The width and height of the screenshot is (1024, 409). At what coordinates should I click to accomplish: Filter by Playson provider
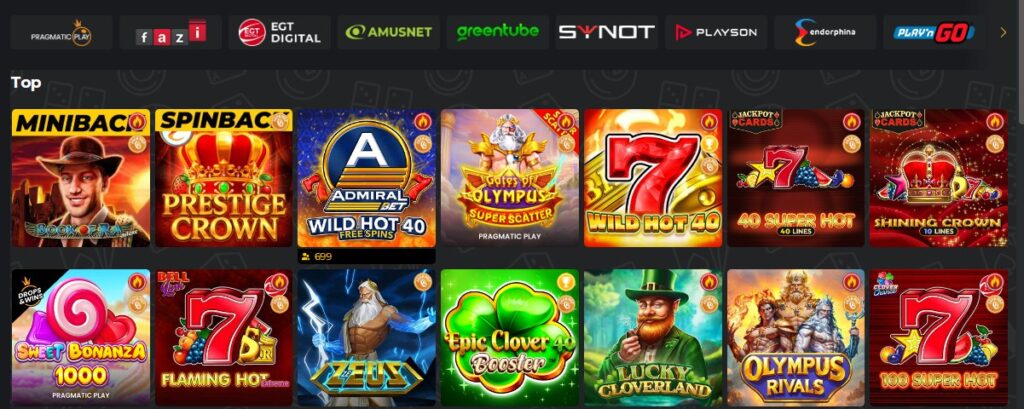click(716, 33)
